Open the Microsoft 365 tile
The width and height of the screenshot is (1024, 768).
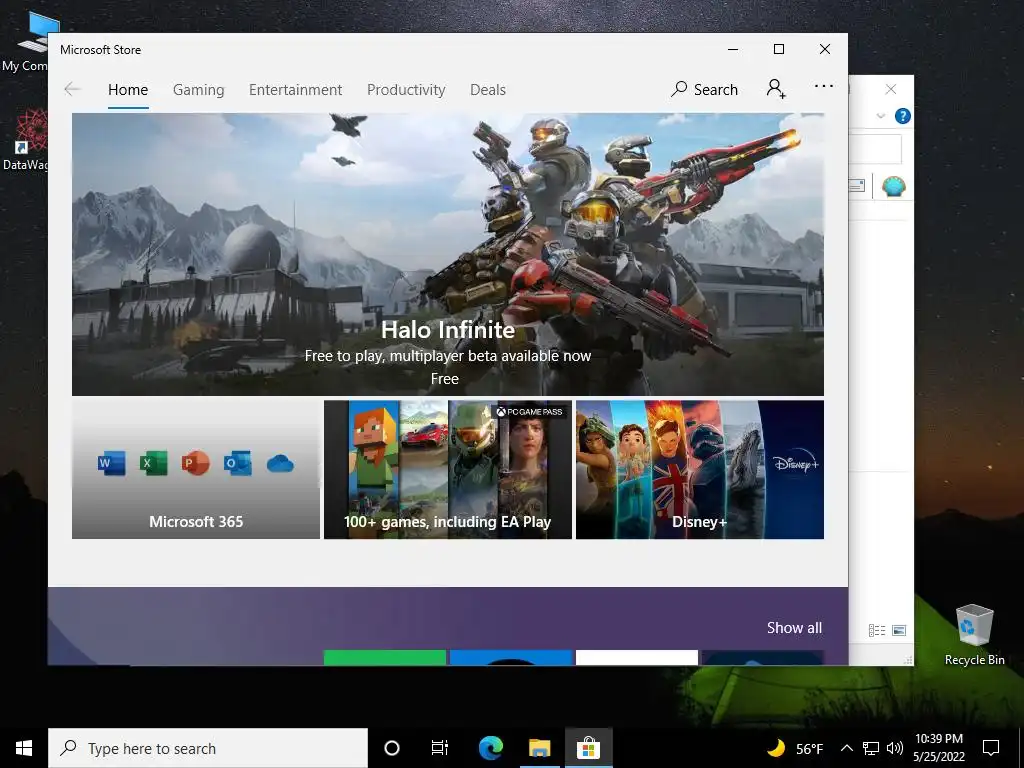[x=196, y=470]
